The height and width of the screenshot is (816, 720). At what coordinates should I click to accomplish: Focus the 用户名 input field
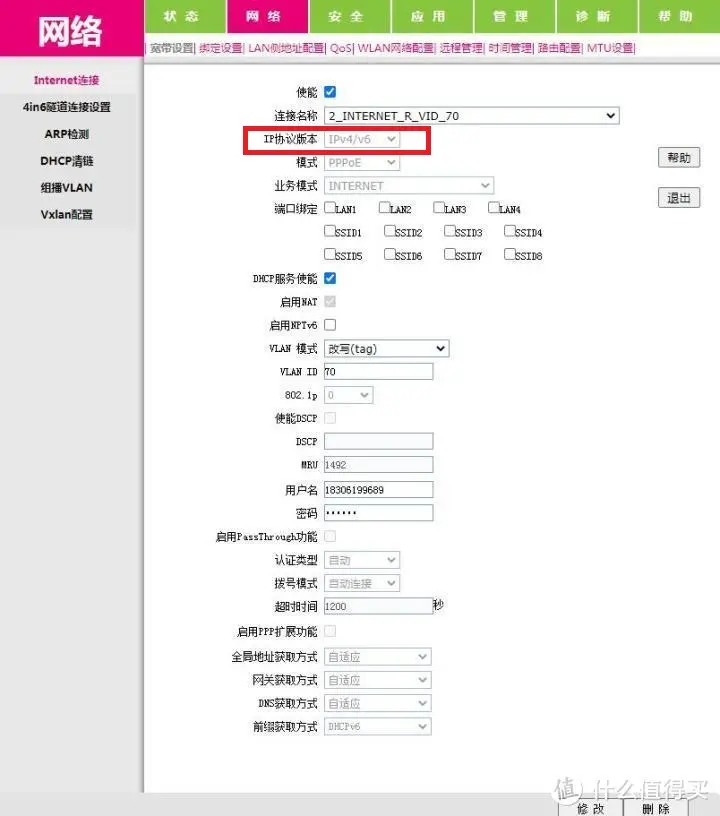click(378, 489)
